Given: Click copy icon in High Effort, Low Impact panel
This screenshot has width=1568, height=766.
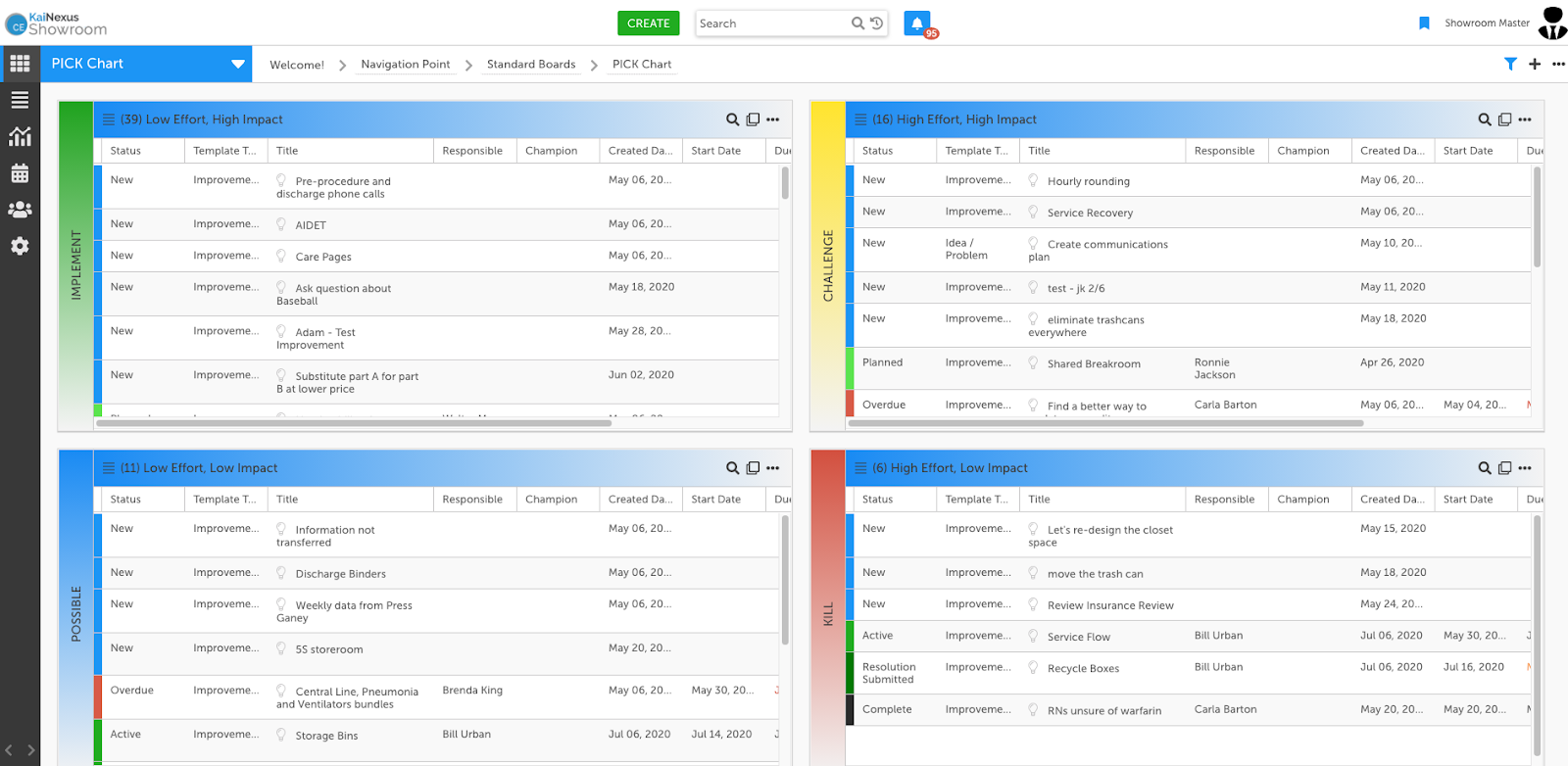Looking at the screenshot, I should pyautogui.click(x=1504, y=468).
